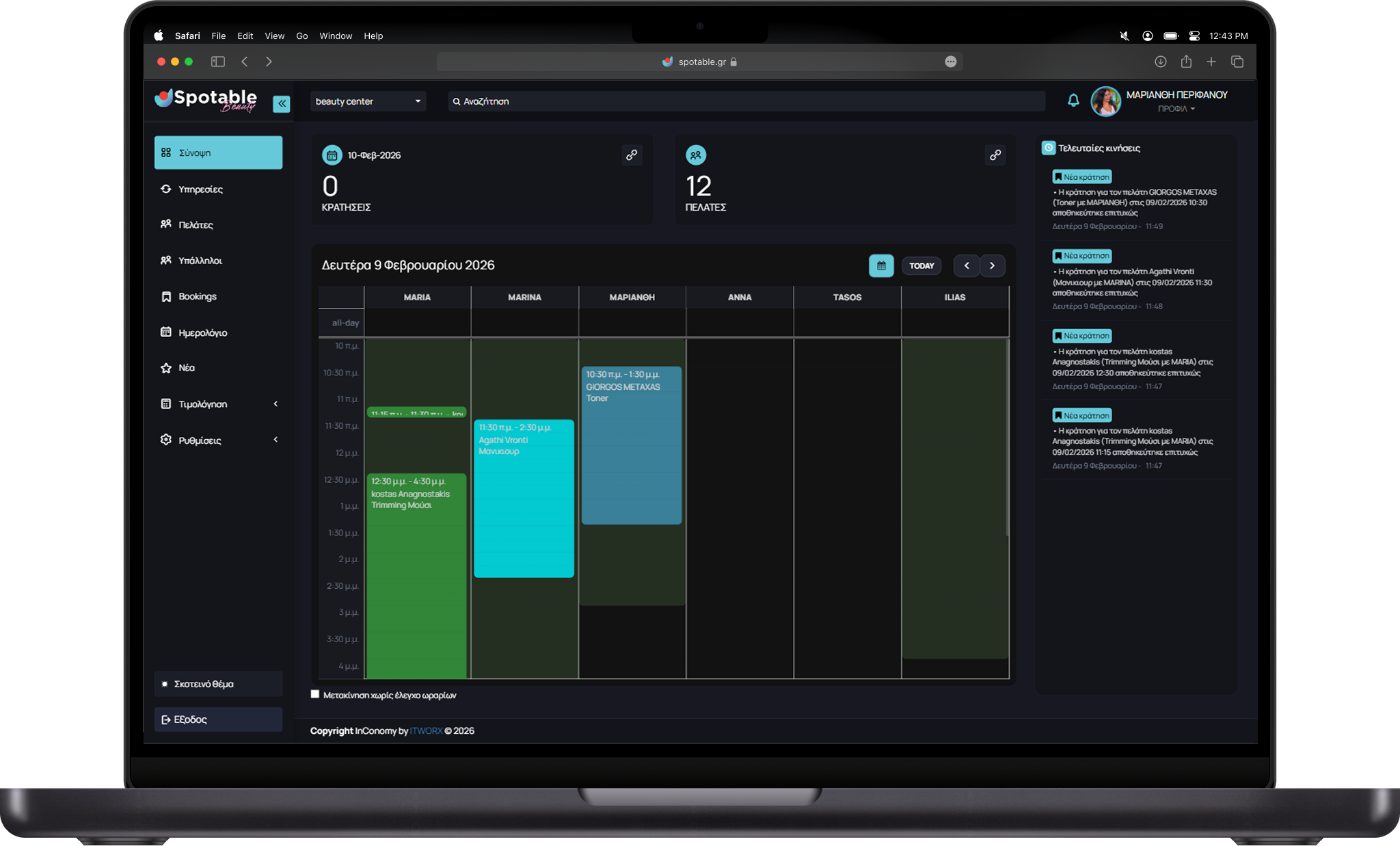
Task: Go to next day arrow
Action: click(992, 265)
